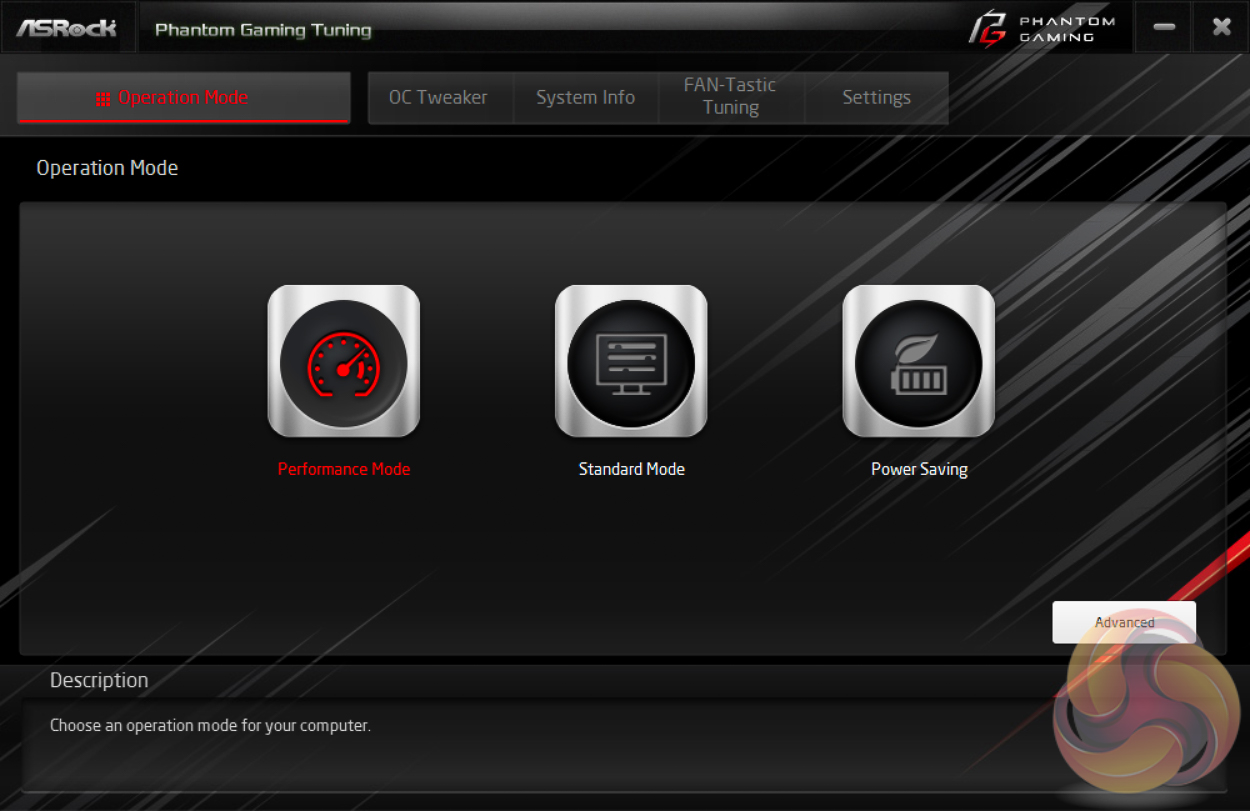The width and height of the screenshot is (1250, 811).
Task: Switch to the Settings tab
Action: [877, 98]
